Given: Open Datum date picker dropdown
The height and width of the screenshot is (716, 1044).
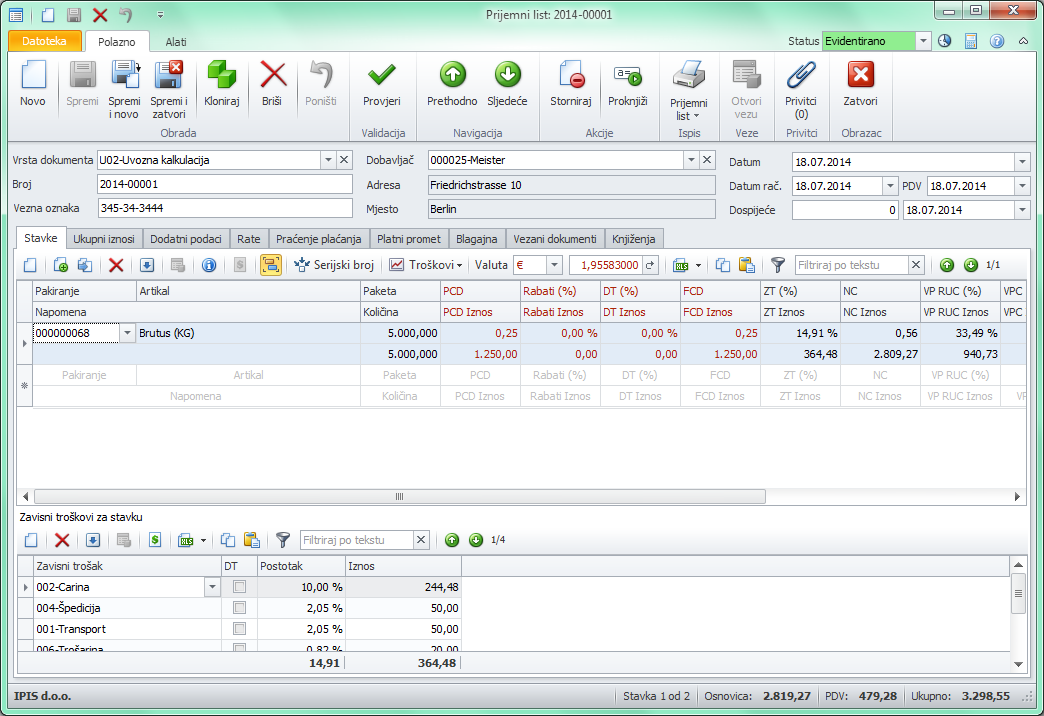Looking at the screenshot, I should 1022,162.
